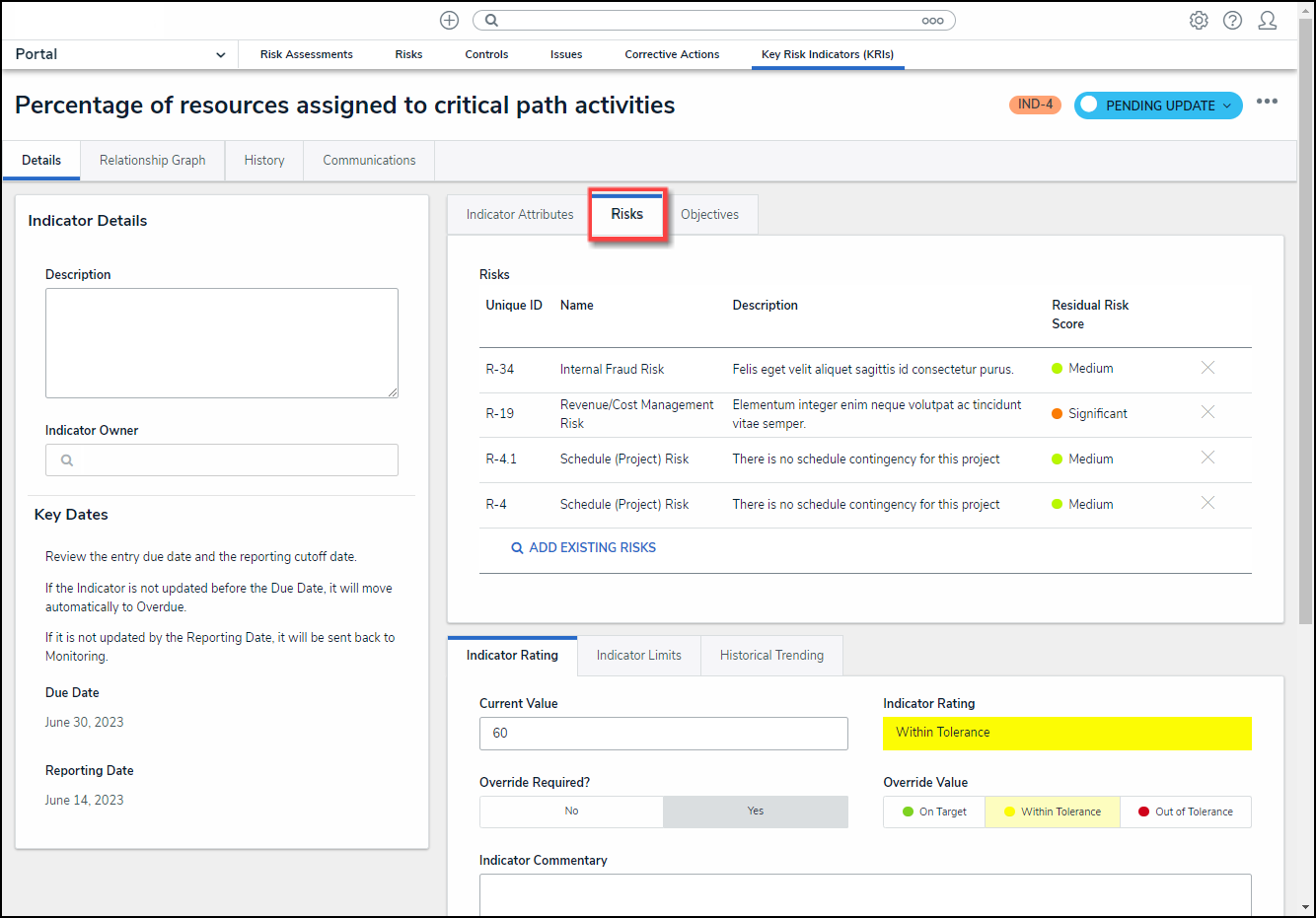Open the settings gear icon
The image size is (1316, 918).
[1199, 20]
